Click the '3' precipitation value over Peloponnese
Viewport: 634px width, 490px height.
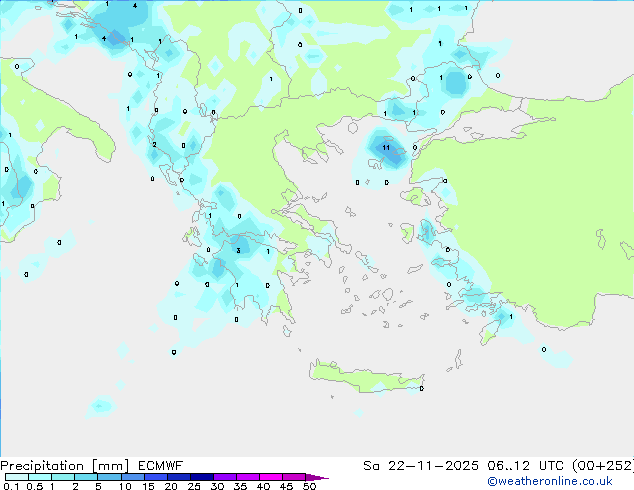(x=238, y=251)
